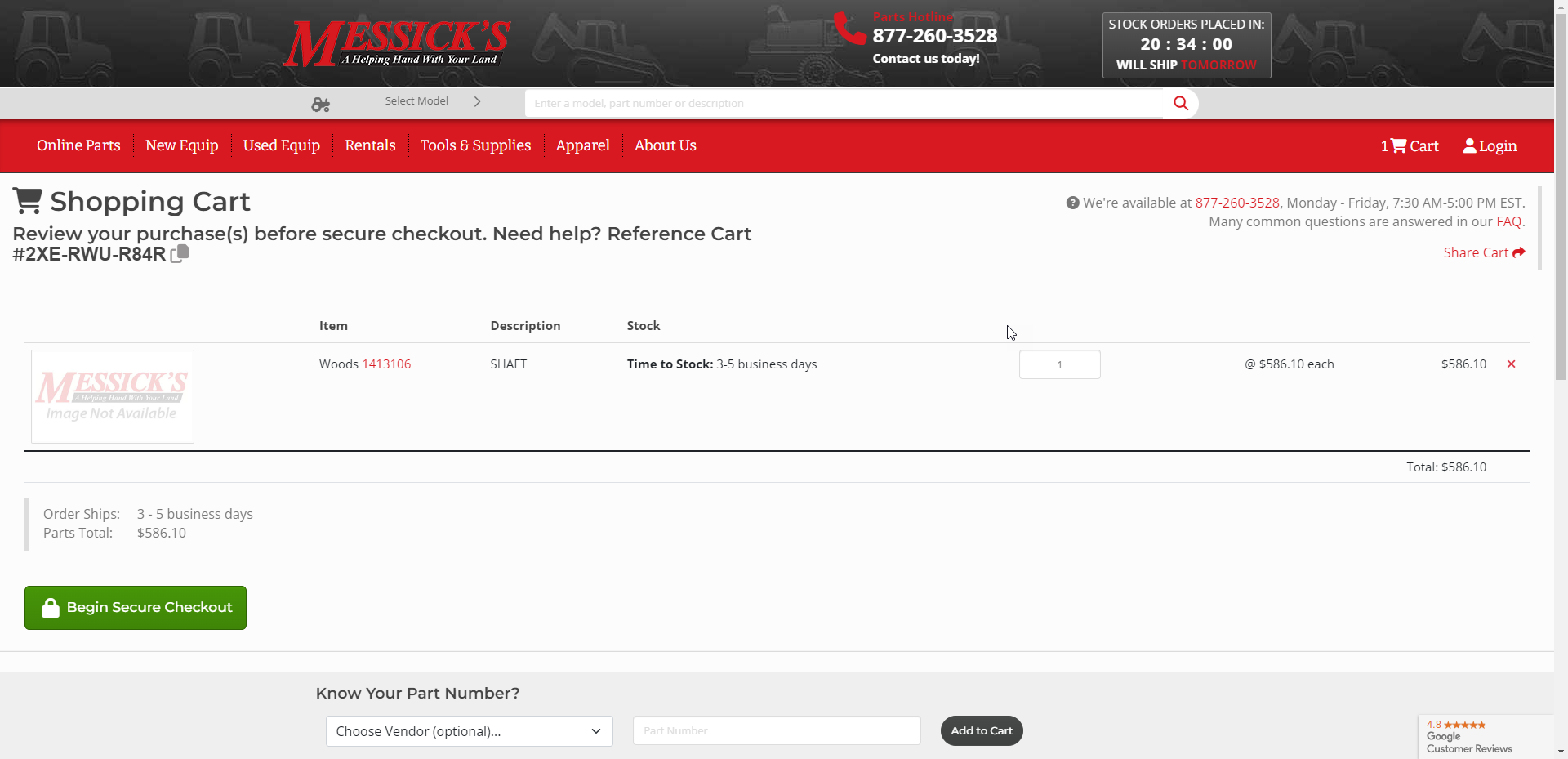
Task: Click the Stock column header
Action: (x=644, y=325)
